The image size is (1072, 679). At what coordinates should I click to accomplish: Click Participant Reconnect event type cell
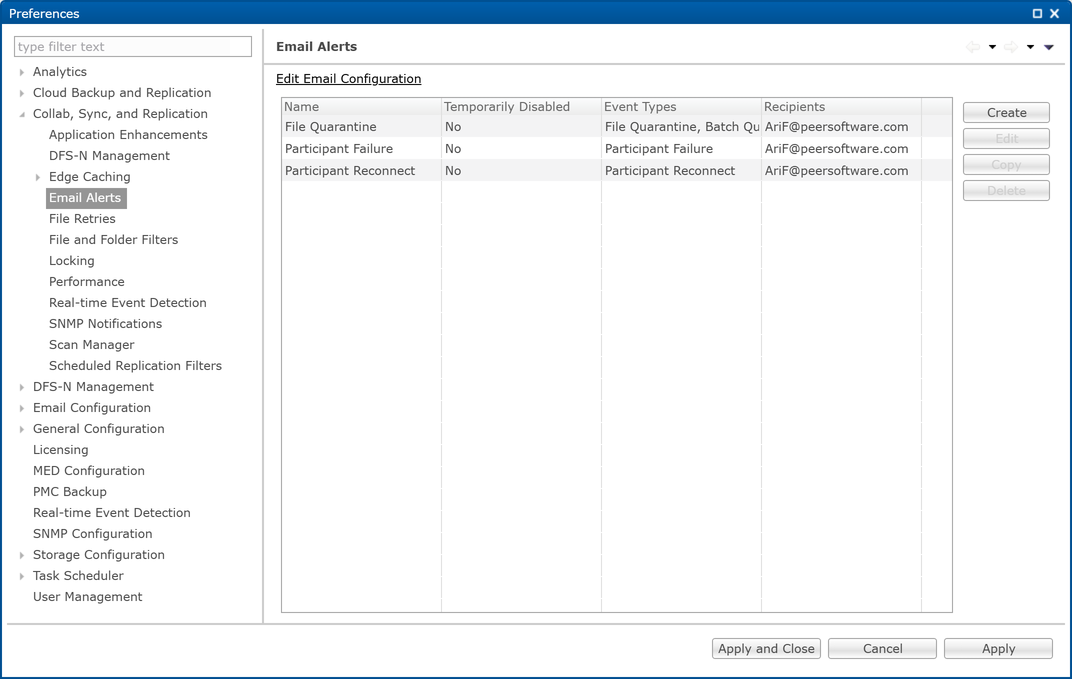click(x=669, y=171)
